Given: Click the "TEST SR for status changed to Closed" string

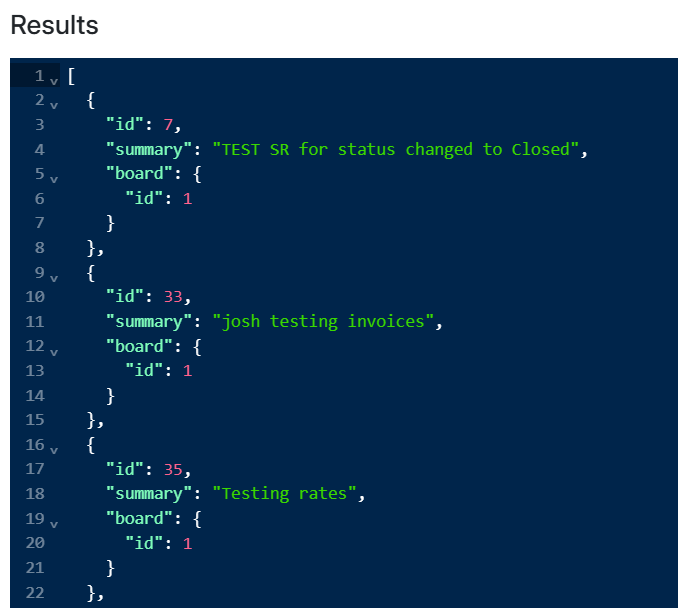Looking at the screenshot, I should pos(397,150).
